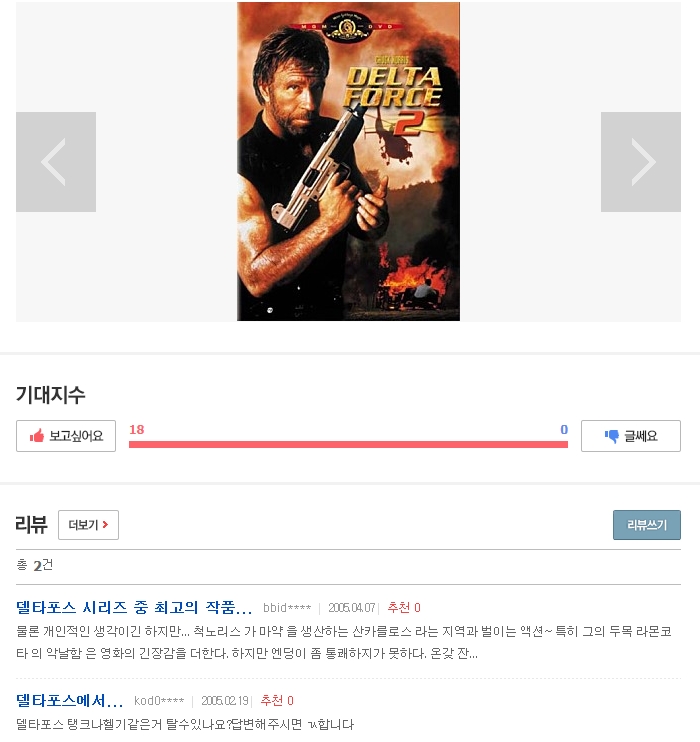The height and width of the screenshot is (742, 700).
Task: Click the 글쎄요 button
Action: 631,436
